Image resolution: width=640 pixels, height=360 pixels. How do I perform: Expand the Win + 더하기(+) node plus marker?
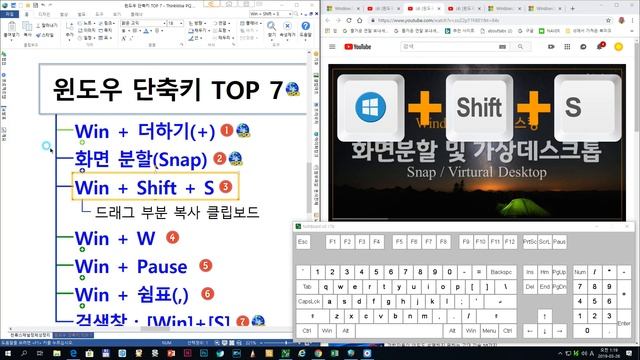tap(82, 142)
